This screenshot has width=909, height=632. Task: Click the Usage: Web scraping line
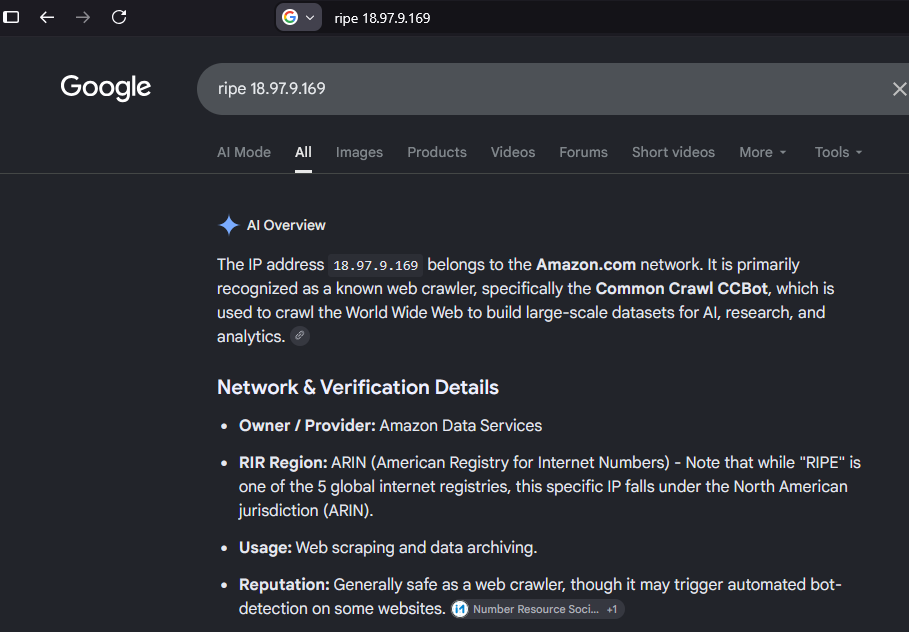[388, 548]
